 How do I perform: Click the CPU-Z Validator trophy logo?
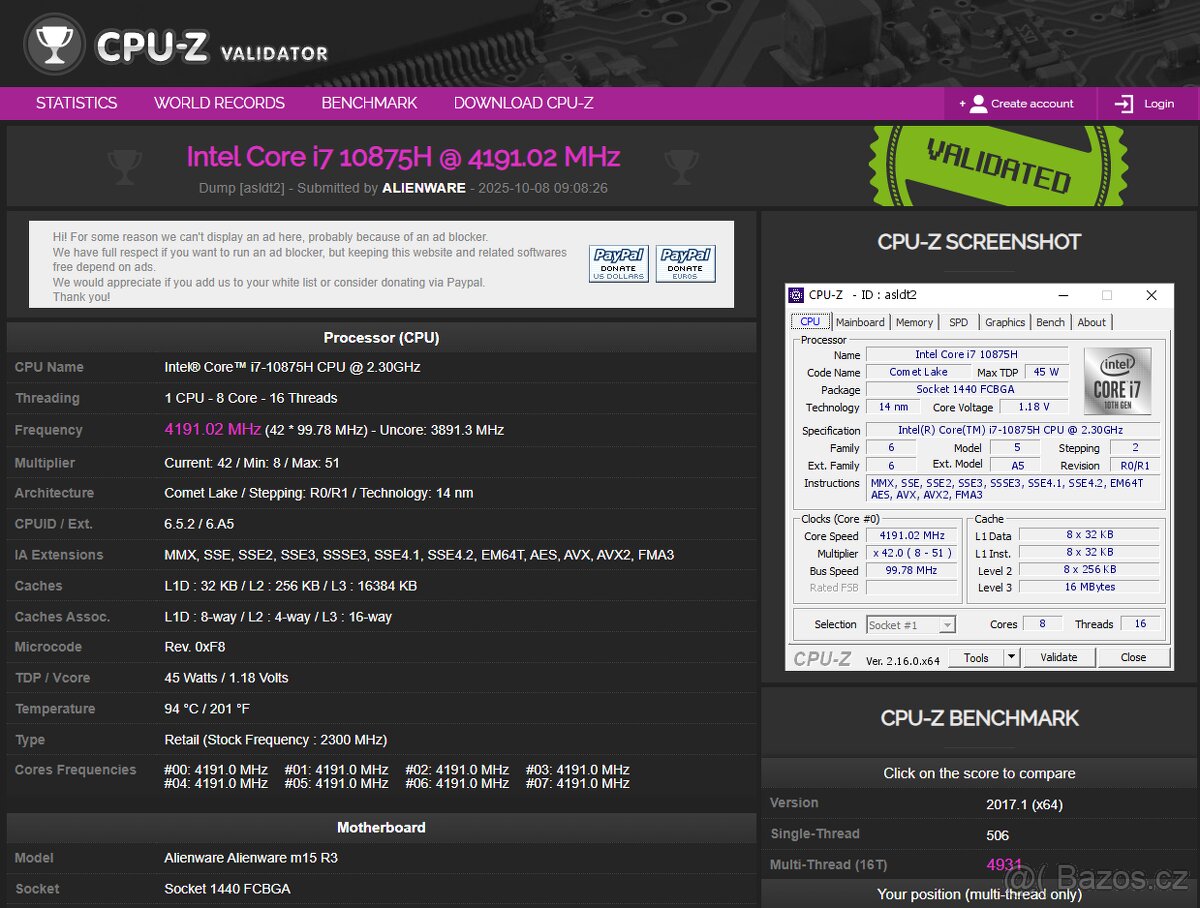coord(55,42)
